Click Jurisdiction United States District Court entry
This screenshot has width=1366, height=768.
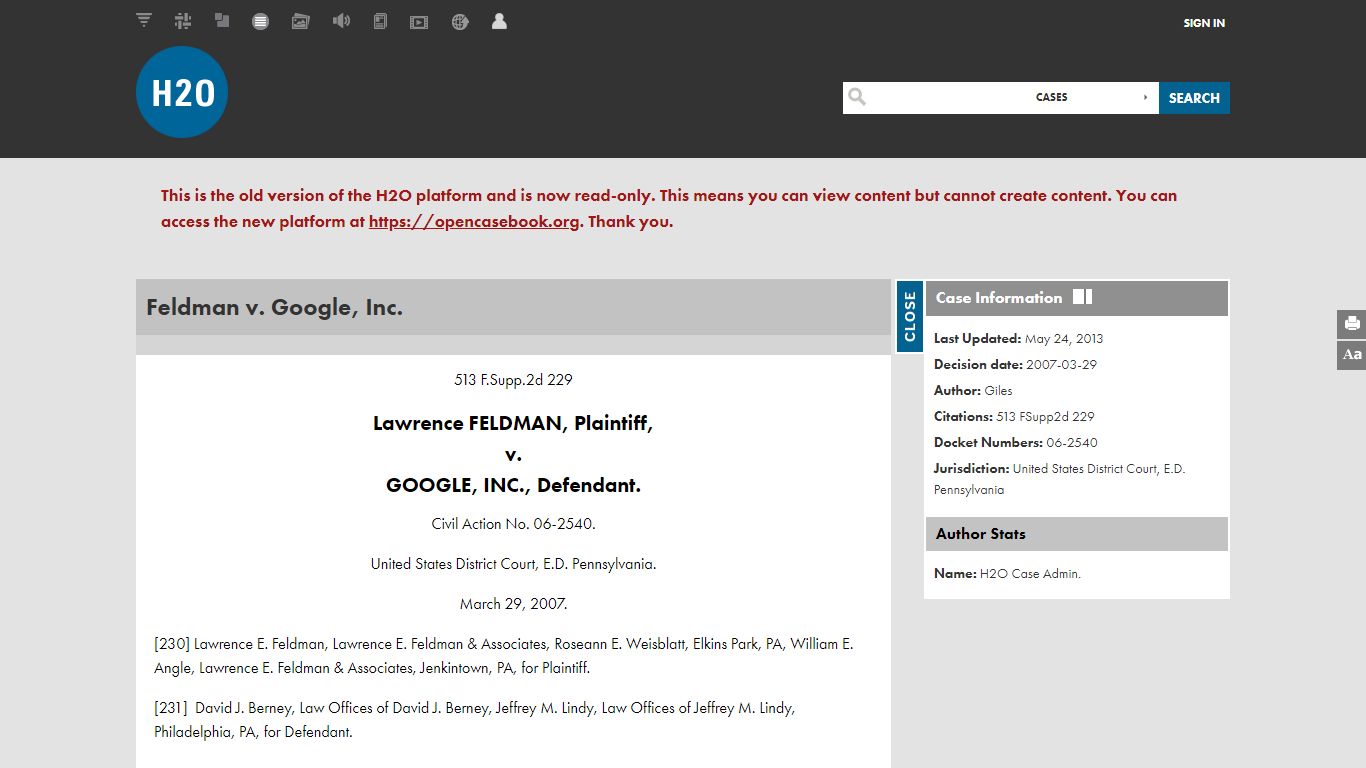coord(1060,479)
